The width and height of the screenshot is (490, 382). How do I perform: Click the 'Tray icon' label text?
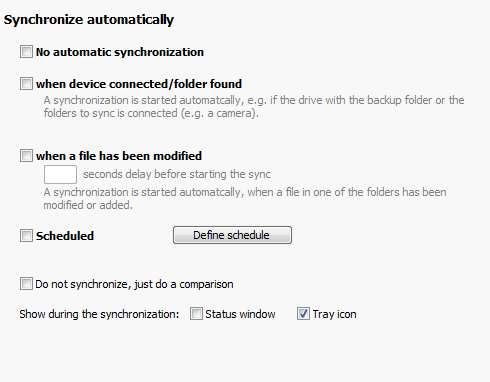(x=334, y=314)
